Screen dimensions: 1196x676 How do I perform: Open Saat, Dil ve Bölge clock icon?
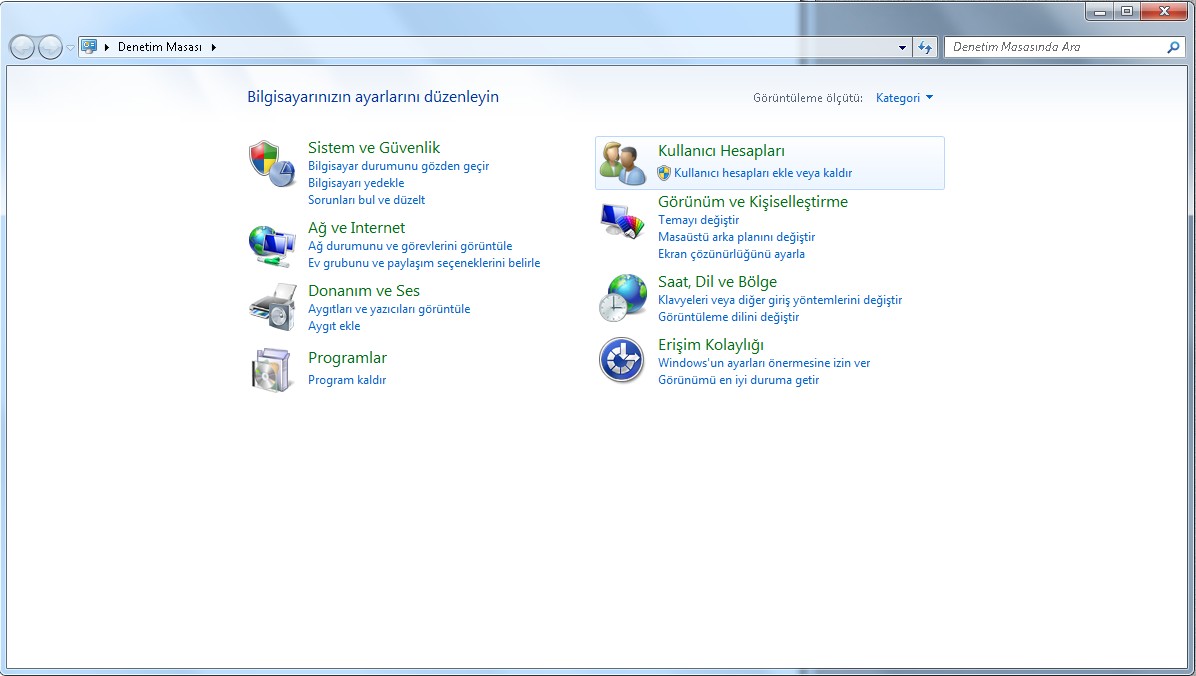click(622, 298)
